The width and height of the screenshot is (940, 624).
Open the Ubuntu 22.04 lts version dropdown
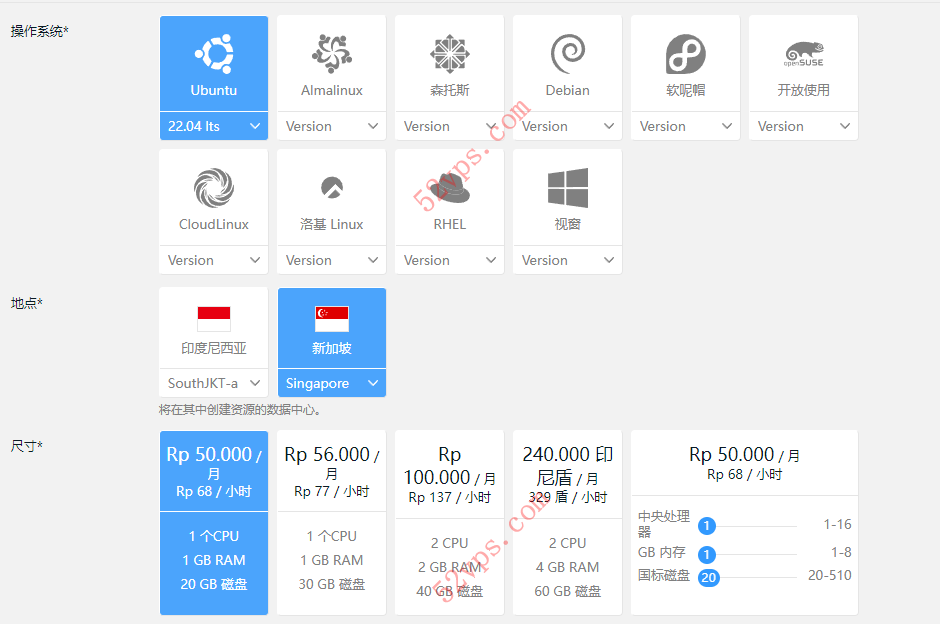214,126
